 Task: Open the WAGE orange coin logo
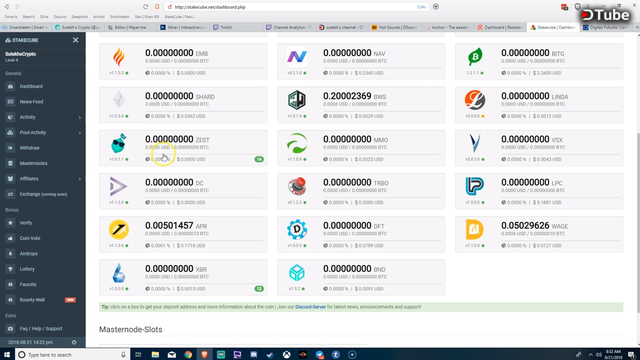click(475, 229)
